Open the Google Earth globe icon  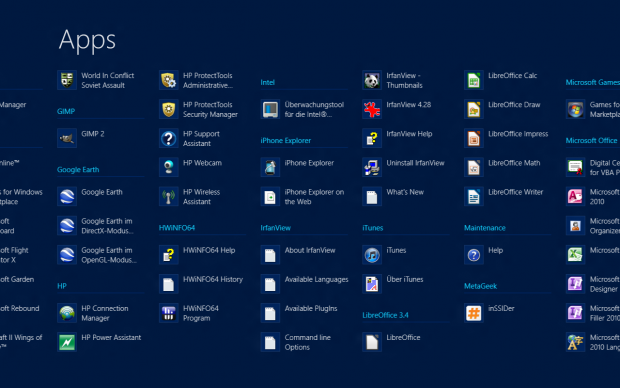coord(67,197)
